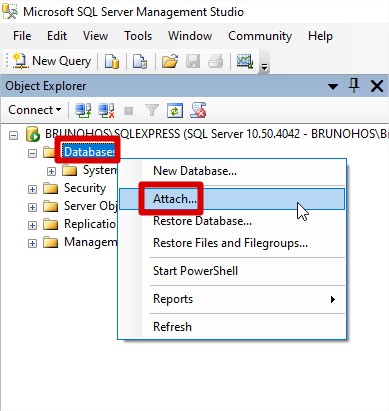Image resolution: width=389 pixels, height=411 pixels.
Task: Expand the Management folder node
Action: pos(32,243)
